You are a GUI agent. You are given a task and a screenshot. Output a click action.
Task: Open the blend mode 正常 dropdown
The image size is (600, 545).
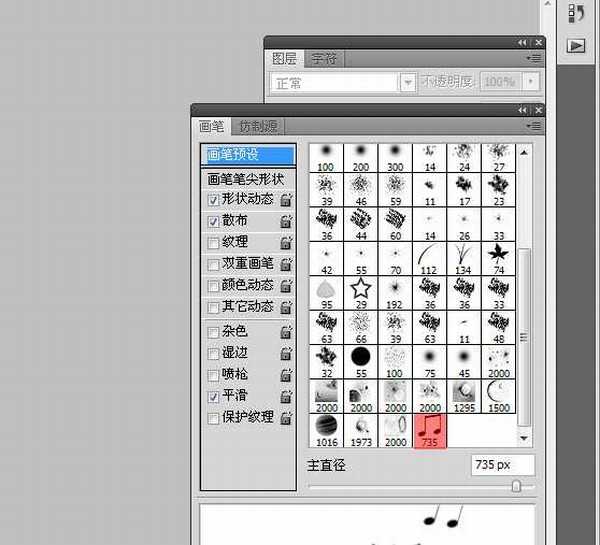pos(407,83)
